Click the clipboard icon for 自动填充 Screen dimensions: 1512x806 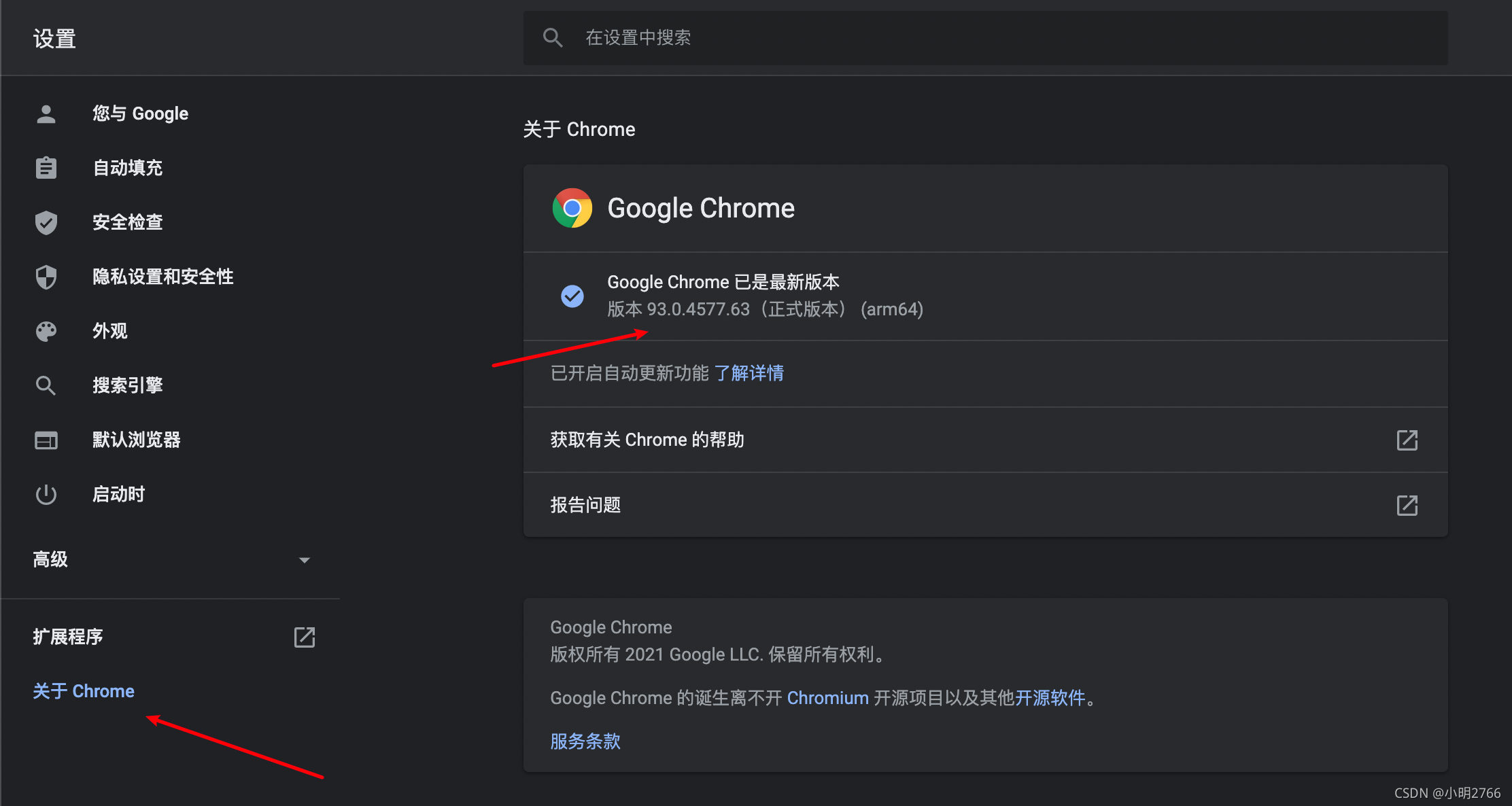tap(46, 168)
